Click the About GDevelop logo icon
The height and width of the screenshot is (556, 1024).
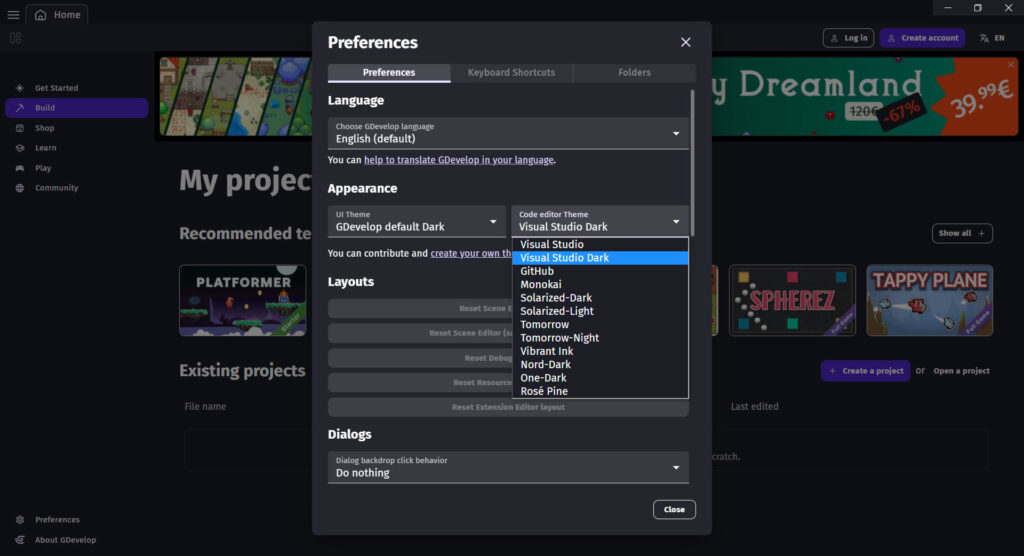pos(20,540)
